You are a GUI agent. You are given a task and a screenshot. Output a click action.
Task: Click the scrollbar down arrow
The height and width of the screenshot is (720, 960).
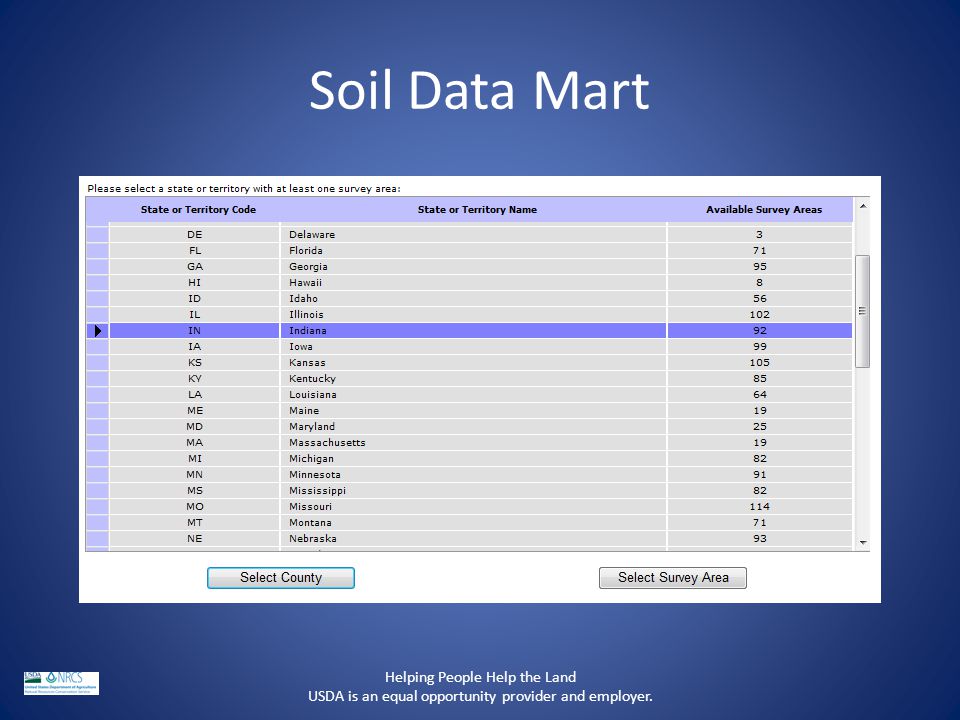(x=863, y=542)
